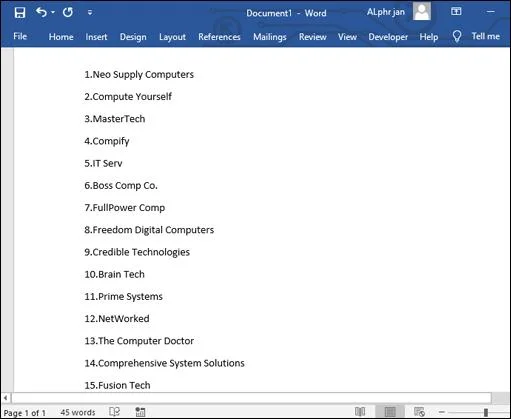Click the Save icon in the title bar

(20, 13)
